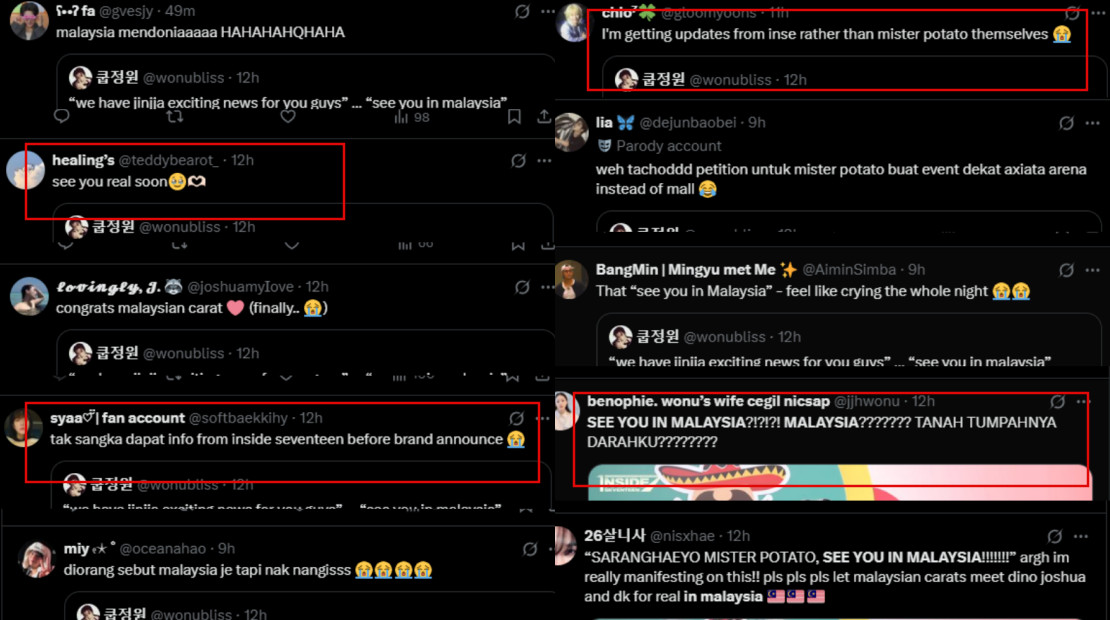The image size is (1110, 620).
Task: Retweet the @gvesjy Malaysia tweet
Action: [x=175, y=116]
